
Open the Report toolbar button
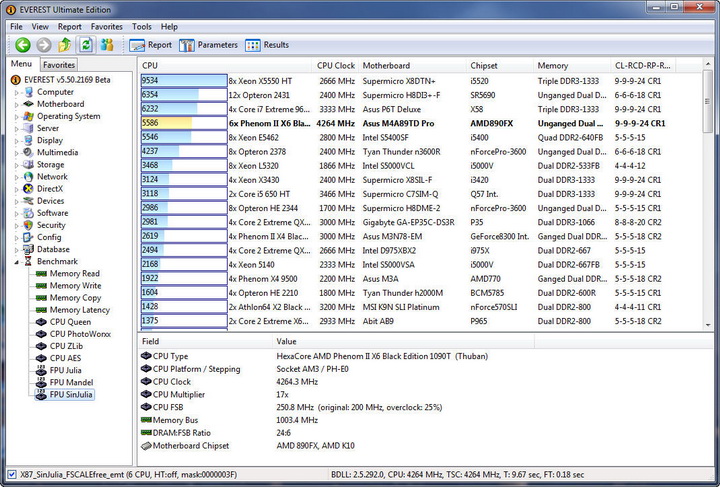click(150, 45)
